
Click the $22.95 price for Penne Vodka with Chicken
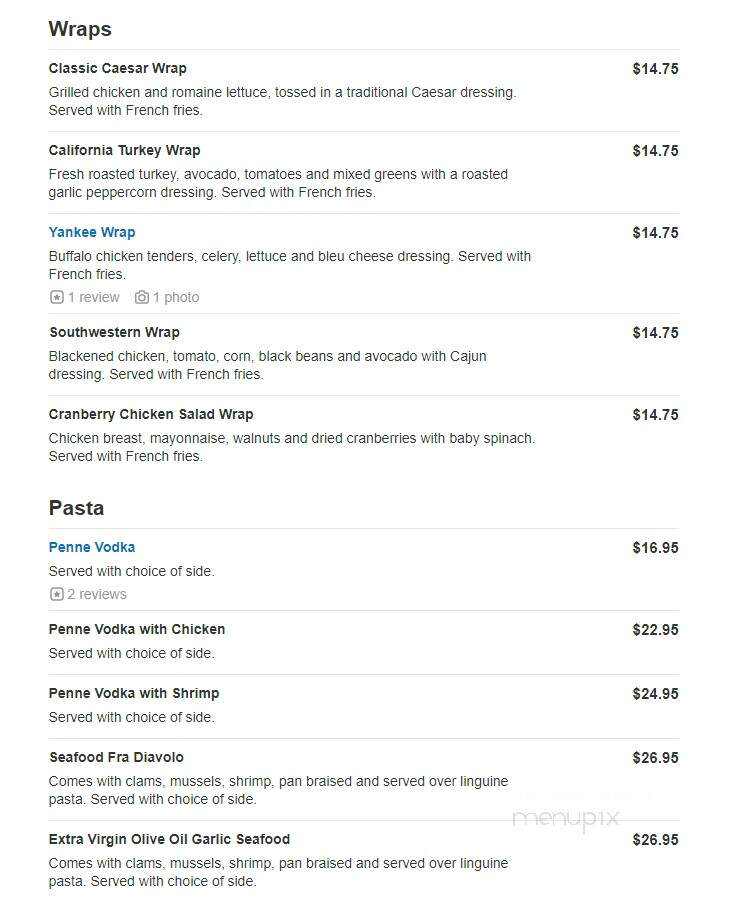[655, 630]
